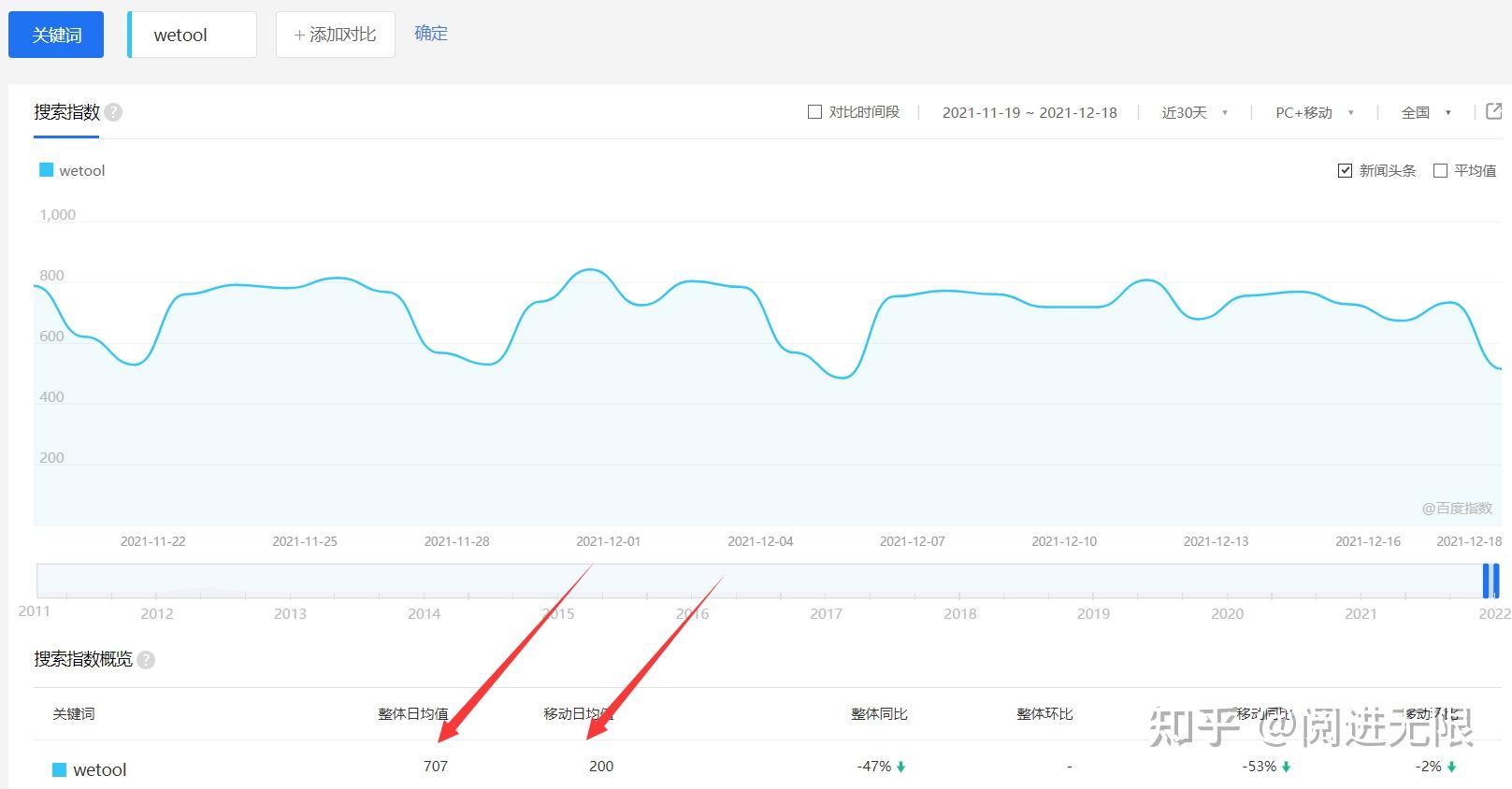Click the 200 mobile daily average value

pyautogui.click(x=601, y=767)
